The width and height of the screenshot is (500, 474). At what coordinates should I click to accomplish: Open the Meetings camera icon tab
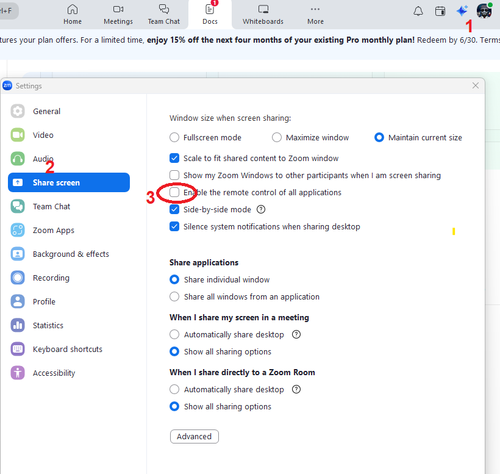tap(118, 9)
